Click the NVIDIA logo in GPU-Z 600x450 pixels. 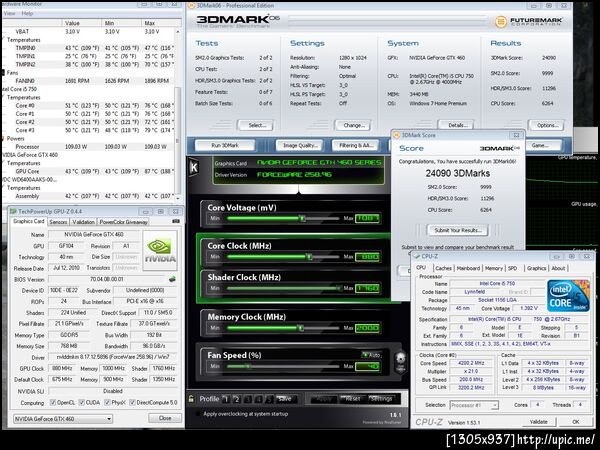pos(160,250)
